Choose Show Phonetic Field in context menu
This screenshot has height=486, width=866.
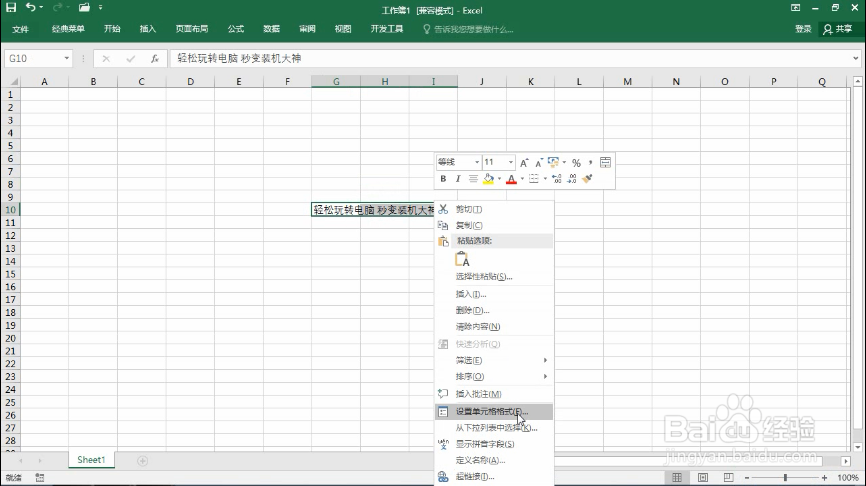pyautogui.click(x=494, y=444)
